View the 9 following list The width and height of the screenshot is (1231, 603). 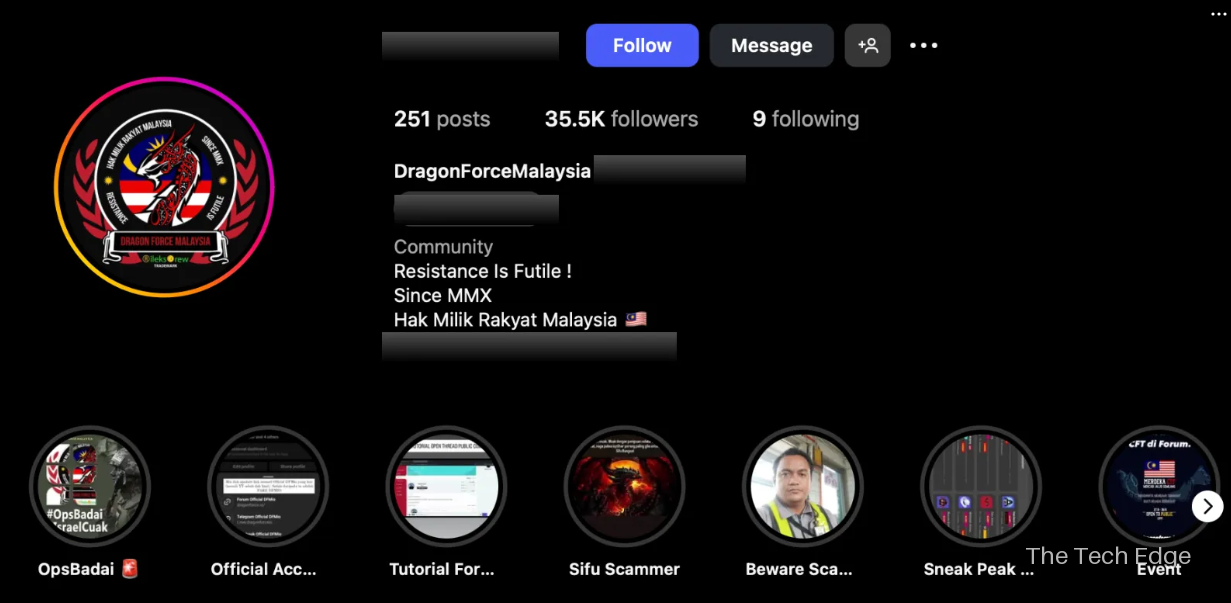click(806, 119)
